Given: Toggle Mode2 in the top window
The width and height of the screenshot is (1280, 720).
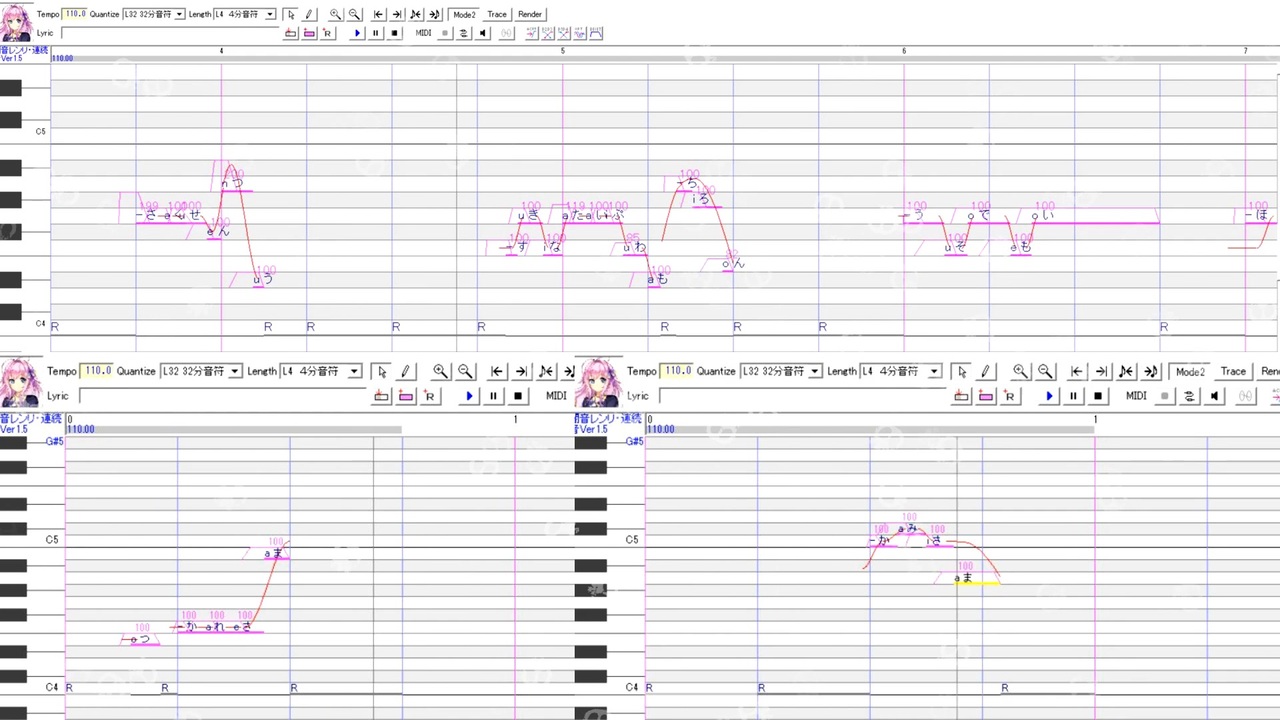Looking at the screenshot, I should point(464,14).
